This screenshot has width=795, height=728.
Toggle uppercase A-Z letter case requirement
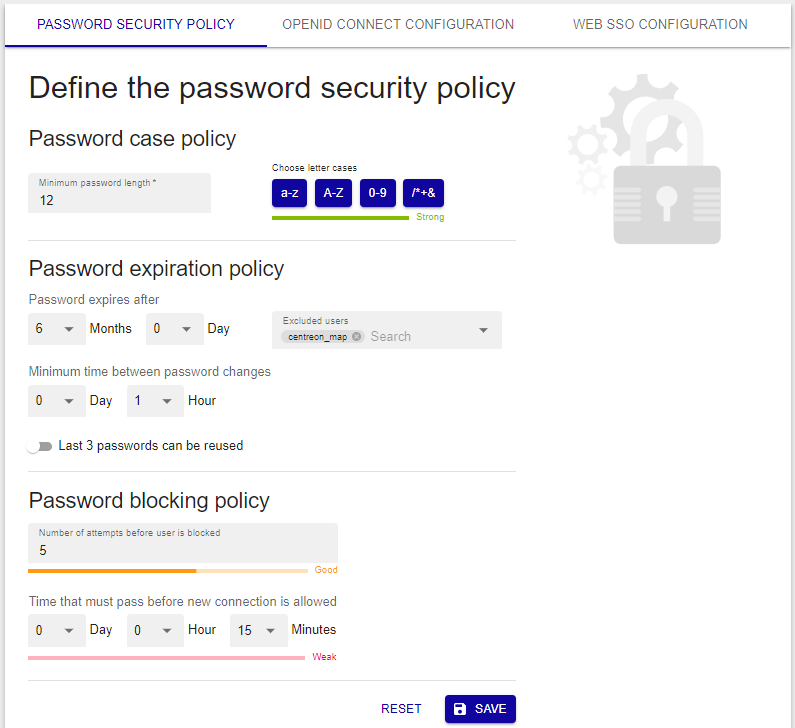pyautogui.click(x=333, y=193)
